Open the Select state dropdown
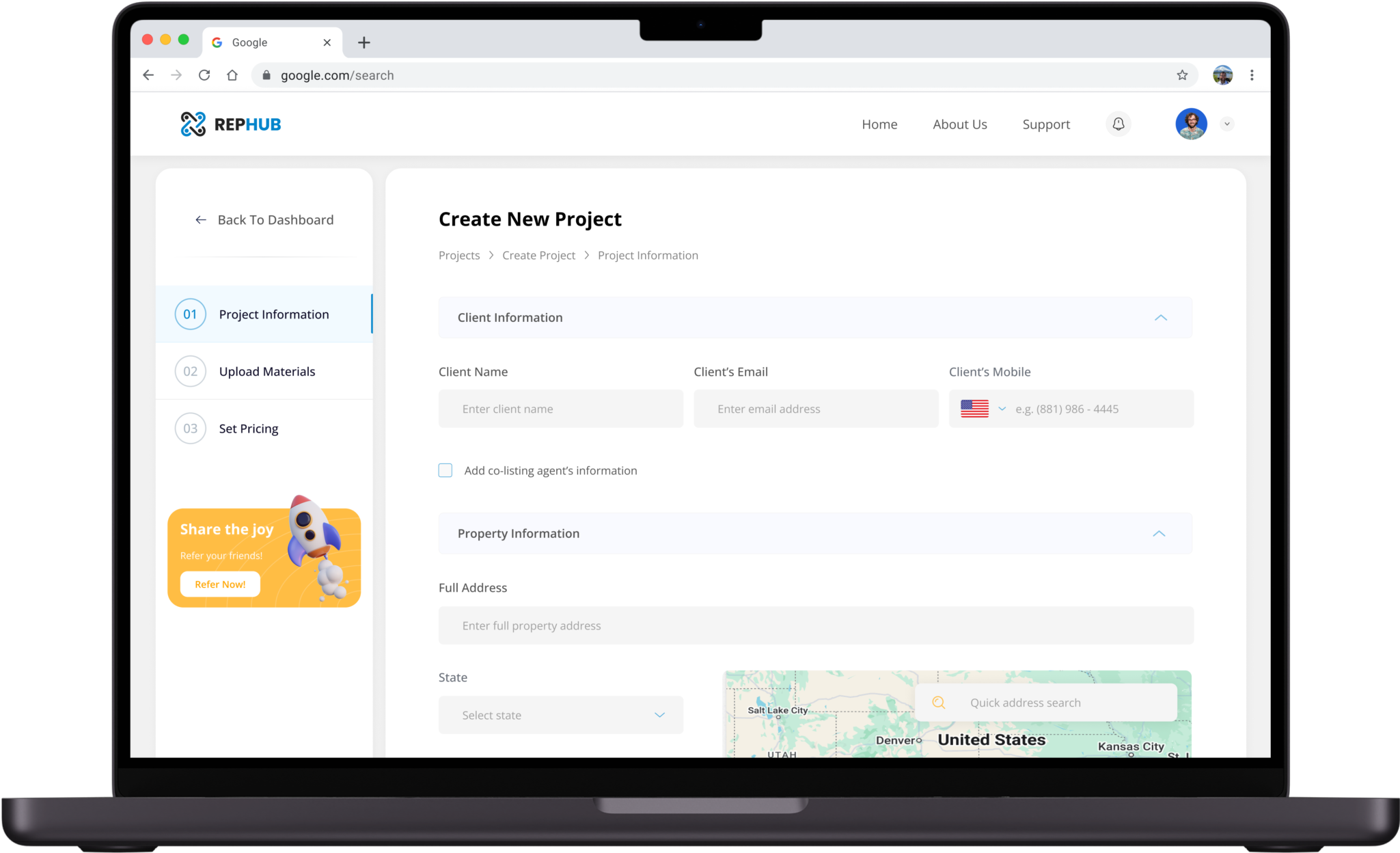This screenshot has height=853, width=1400. pyautogui.click(x=560, y=715)
